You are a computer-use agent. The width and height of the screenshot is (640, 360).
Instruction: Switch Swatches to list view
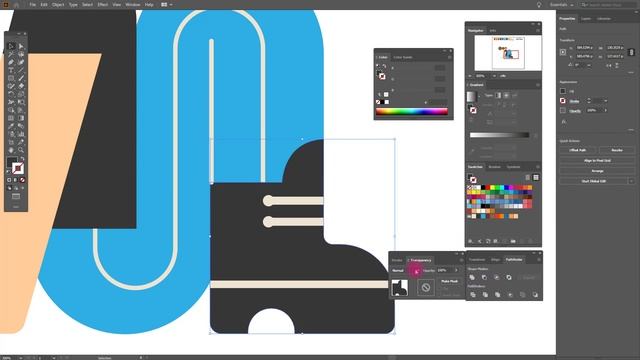[528, 177]
